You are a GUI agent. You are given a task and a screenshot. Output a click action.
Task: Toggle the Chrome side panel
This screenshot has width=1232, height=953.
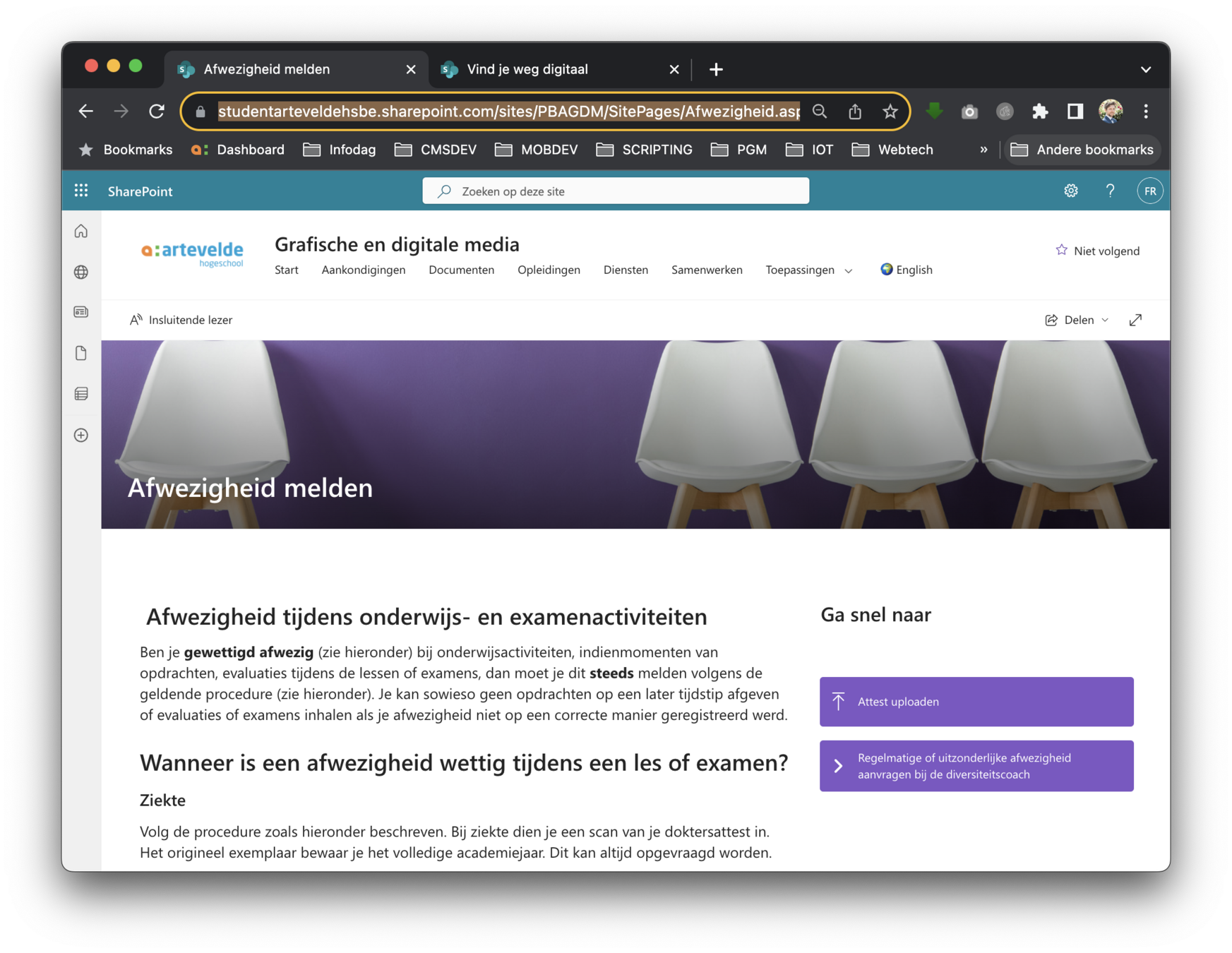(x=1075, y=112)
